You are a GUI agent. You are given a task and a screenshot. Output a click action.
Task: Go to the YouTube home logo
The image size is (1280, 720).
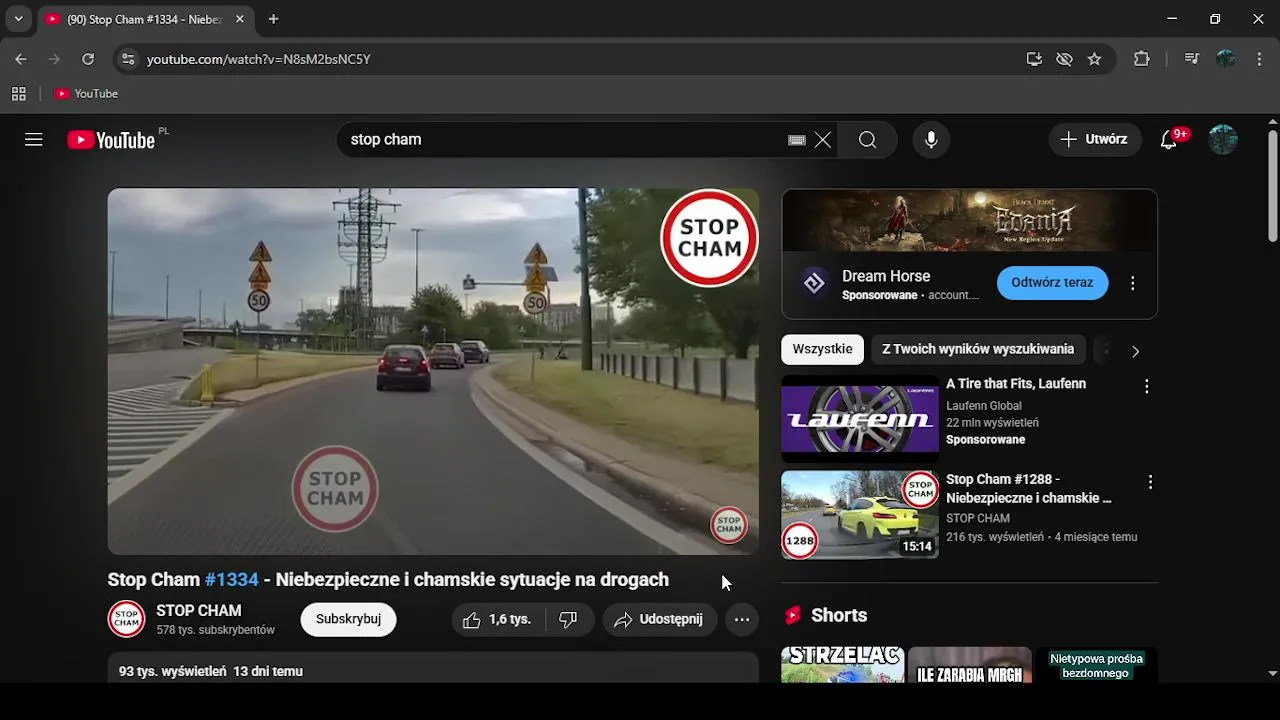pyautogui.click(x=111, y=140)
